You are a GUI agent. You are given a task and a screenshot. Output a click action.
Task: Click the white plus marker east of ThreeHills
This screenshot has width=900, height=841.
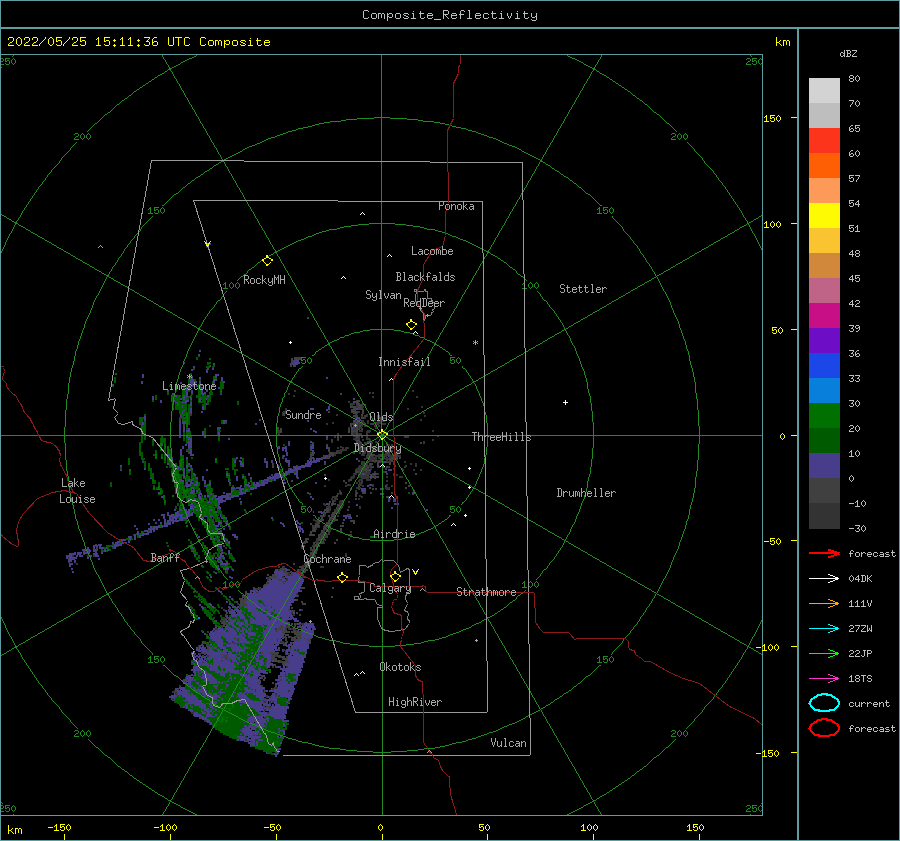pyautogui.click(x=565, y=402)
